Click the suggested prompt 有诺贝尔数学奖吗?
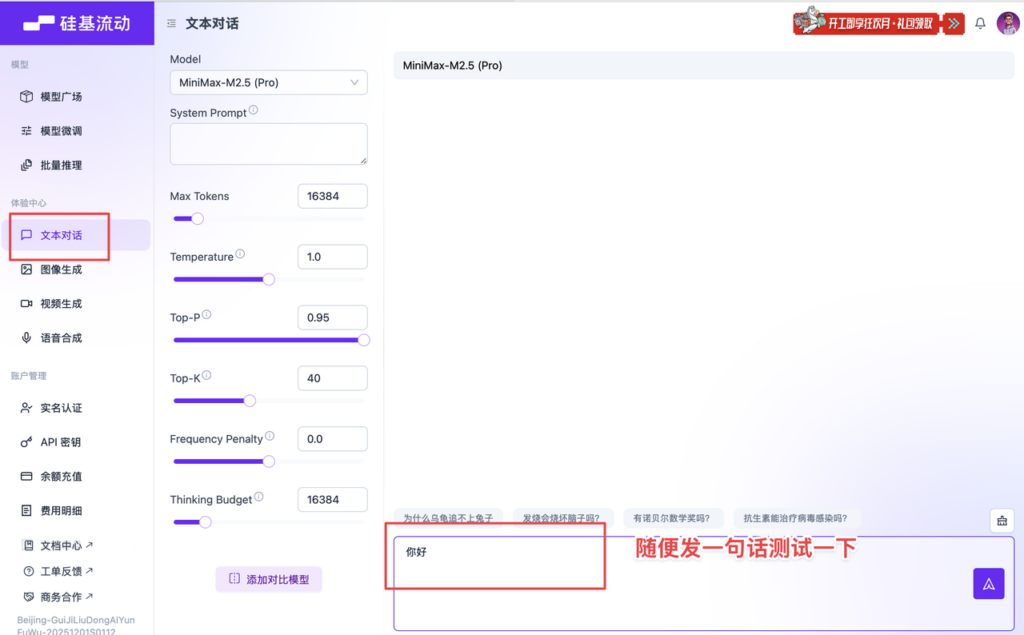 671,518
